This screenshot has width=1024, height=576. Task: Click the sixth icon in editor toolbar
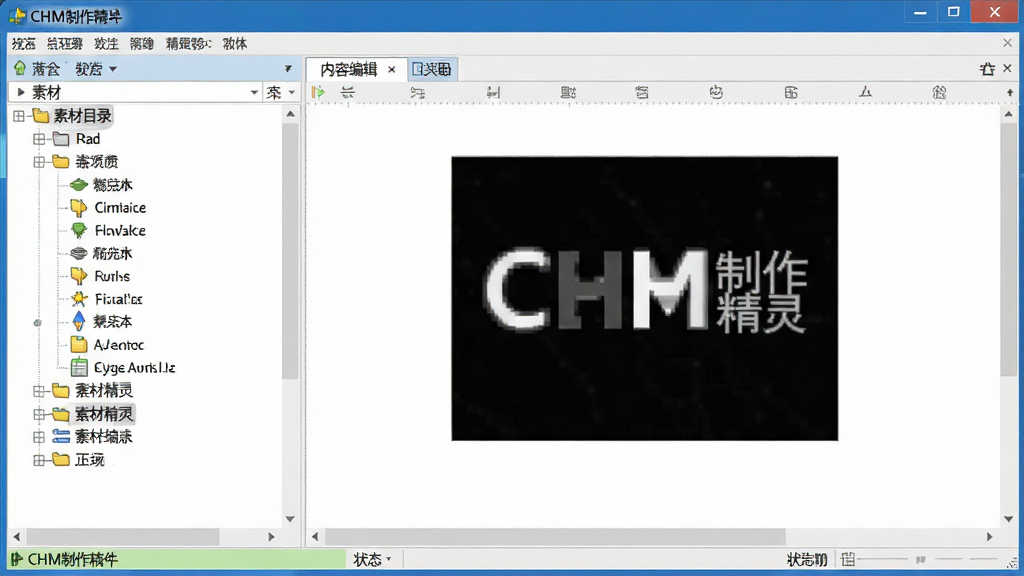coord(642,93)
